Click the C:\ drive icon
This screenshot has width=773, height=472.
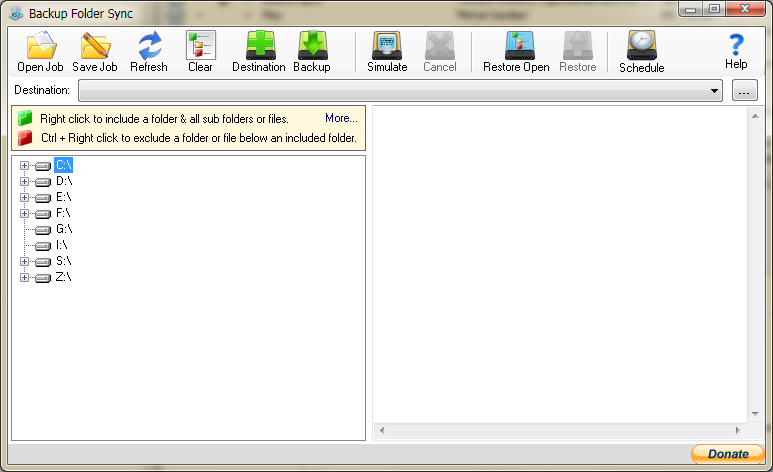point(43,166)
